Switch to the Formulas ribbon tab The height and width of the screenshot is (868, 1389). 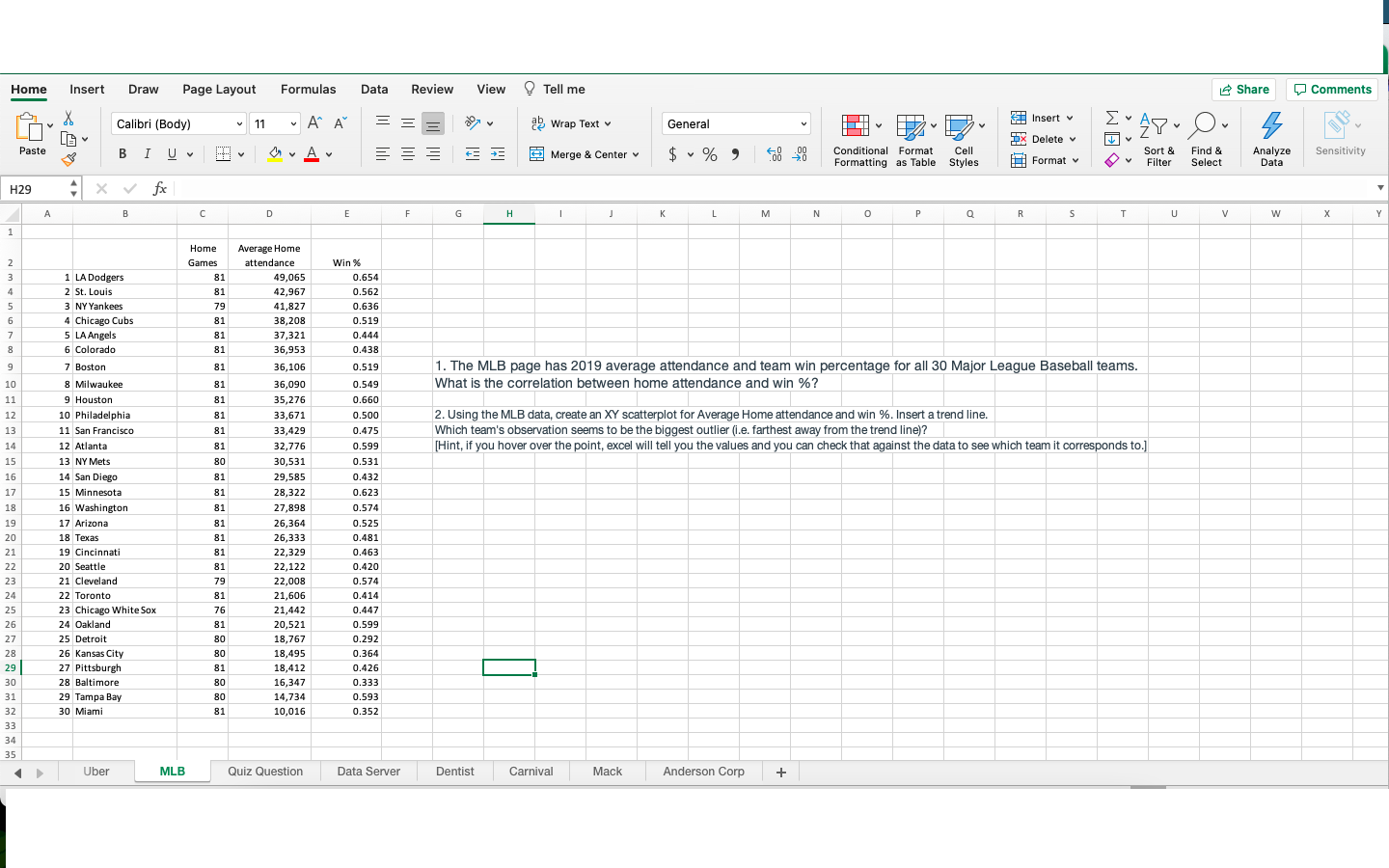[x=308, y=89]
